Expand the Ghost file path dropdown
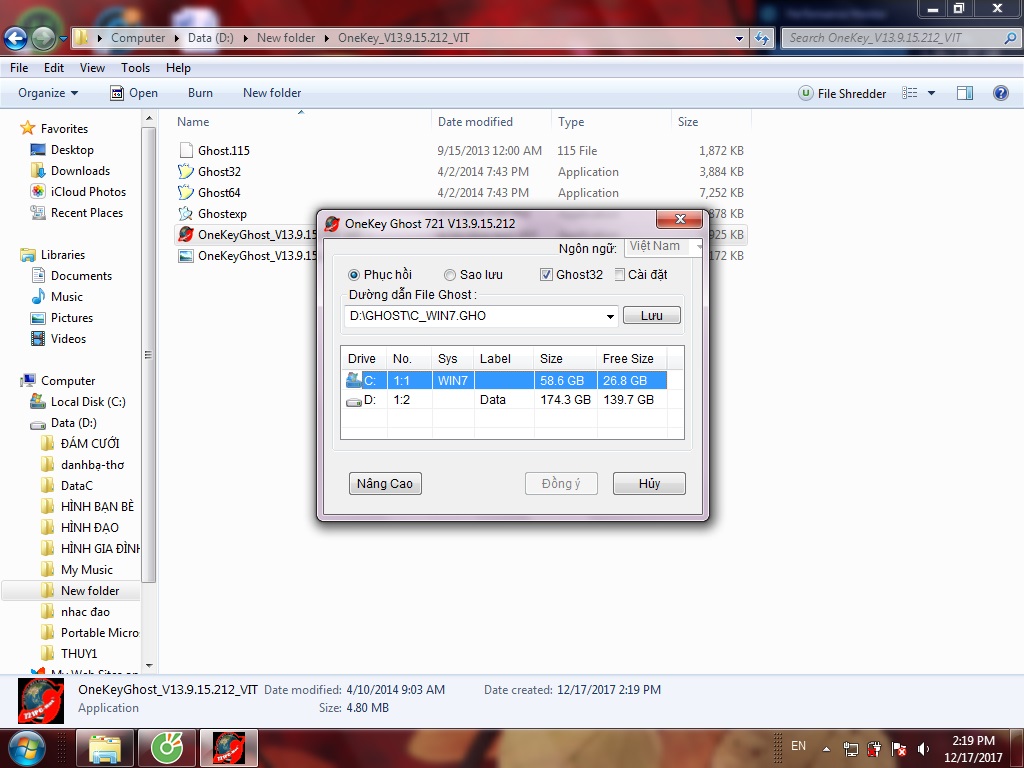The height and width of the screenshot is (768, 1024). click(x=610, y=317)
